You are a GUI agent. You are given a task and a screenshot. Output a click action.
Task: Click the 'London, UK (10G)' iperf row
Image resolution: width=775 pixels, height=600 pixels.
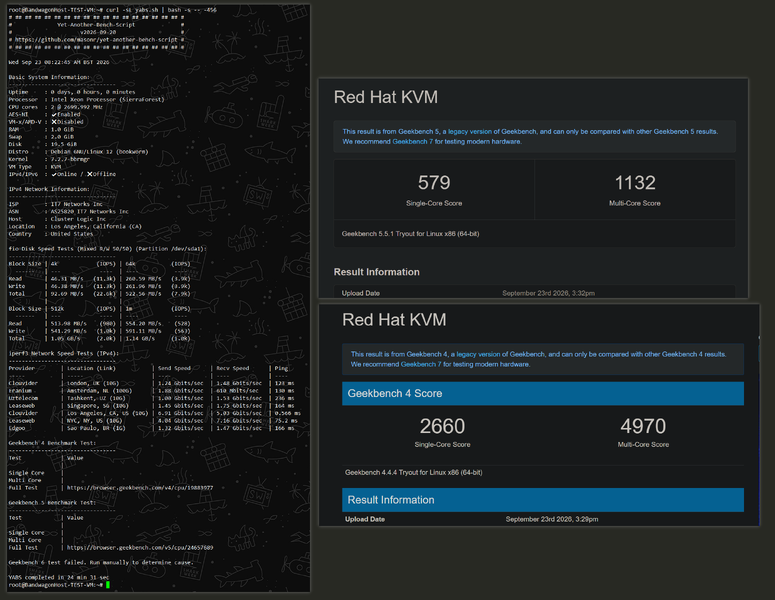(151, 383)
